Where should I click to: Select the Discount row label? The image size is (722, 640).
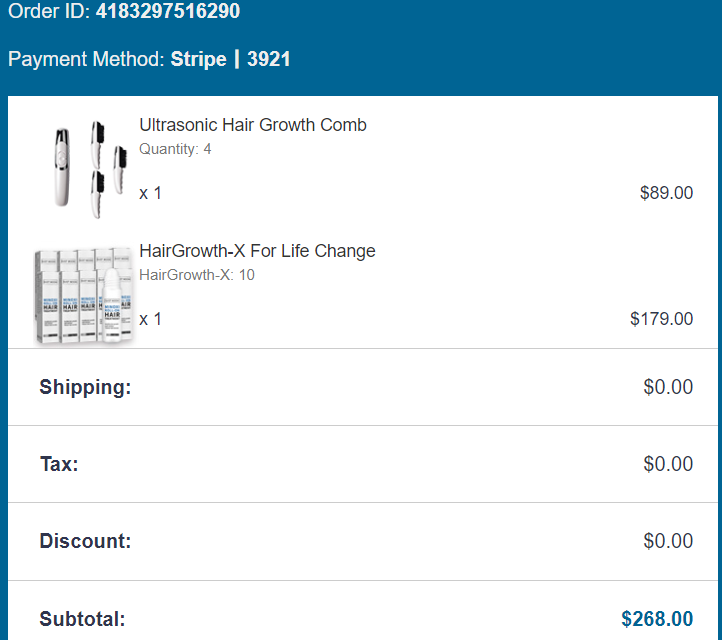[x=85, y=541]
